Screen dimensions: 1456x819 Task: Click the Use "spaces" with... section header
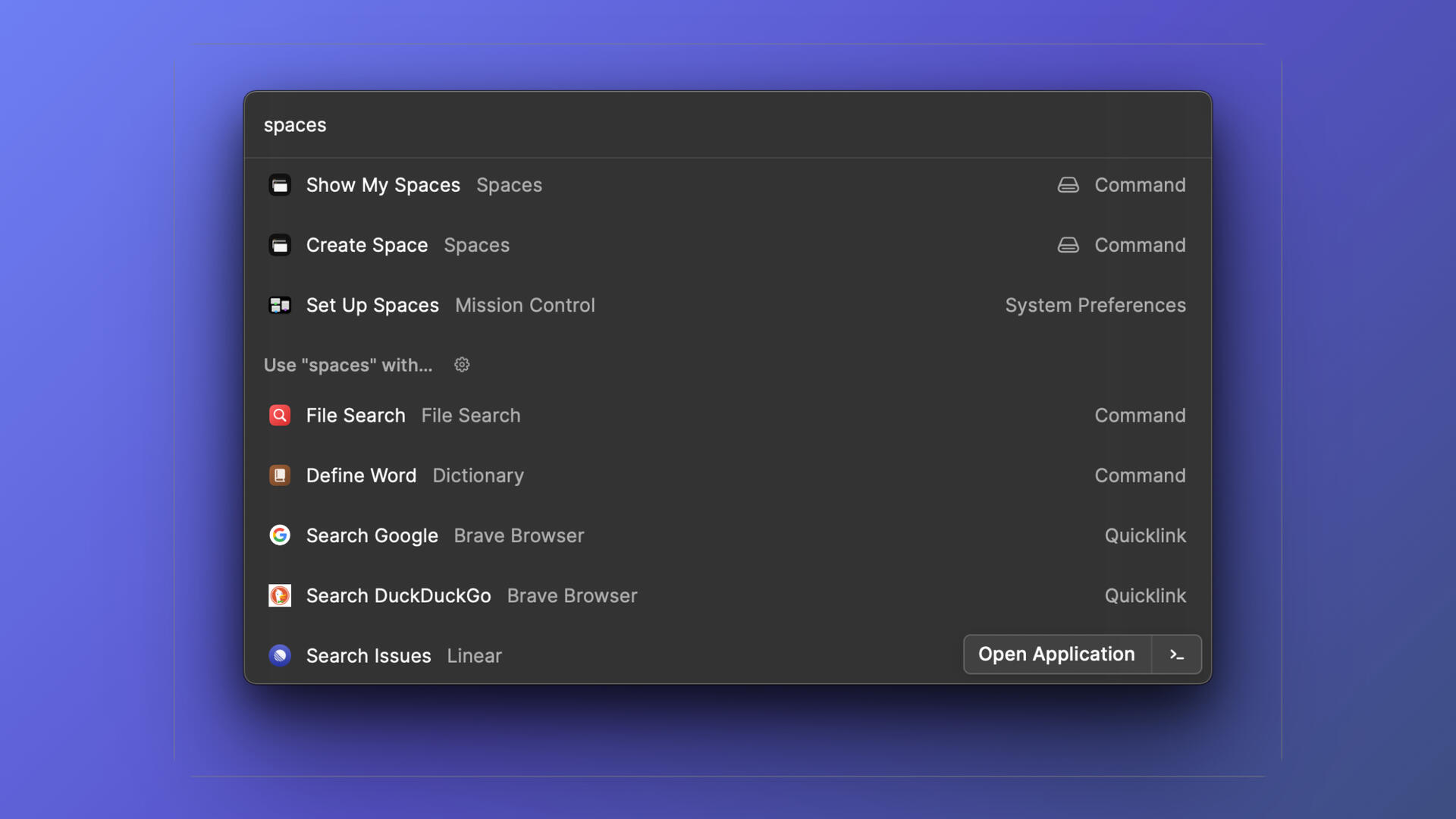[x=348, y=365]
